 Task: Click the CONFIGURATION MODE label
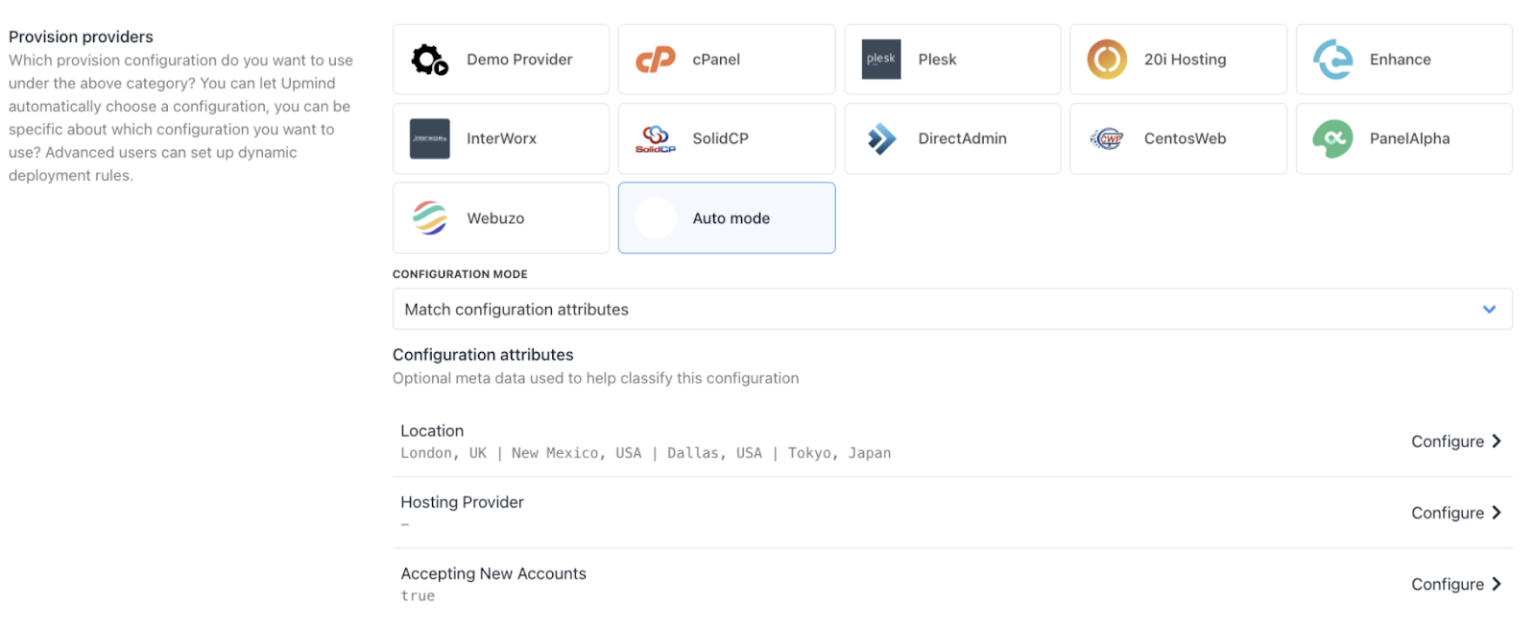tap(460, 274)
